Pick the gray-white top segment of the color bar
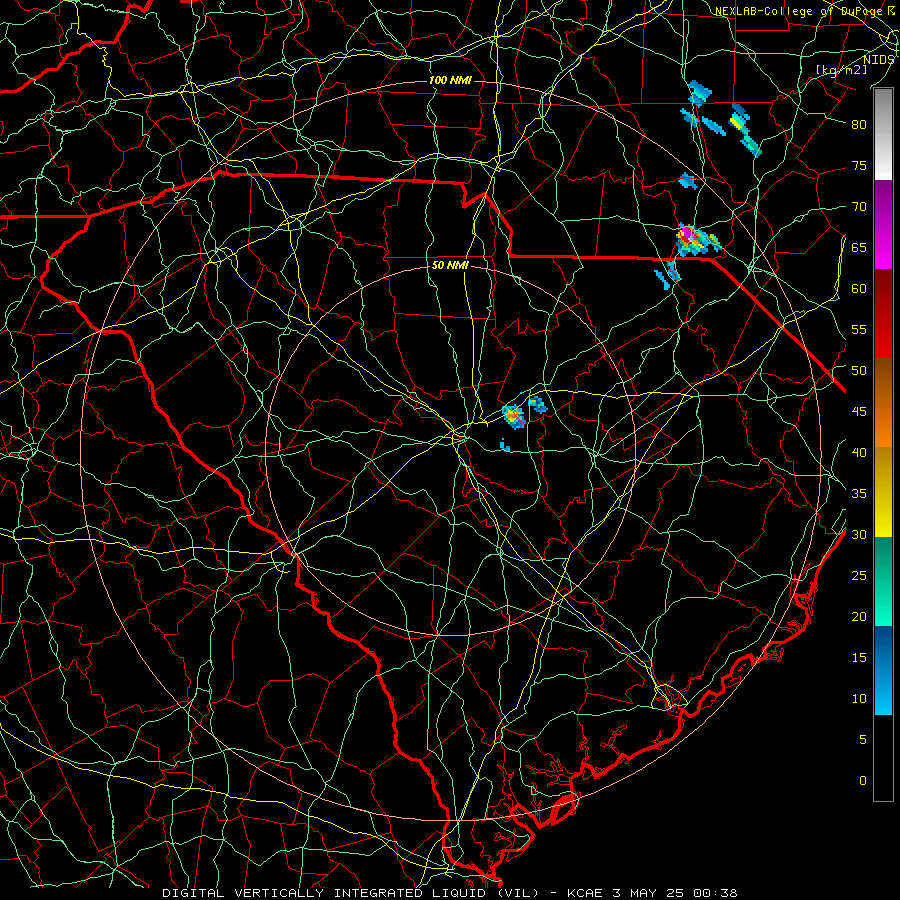The width and height of the screenshot is (900, 900). (x=883, y=134)
